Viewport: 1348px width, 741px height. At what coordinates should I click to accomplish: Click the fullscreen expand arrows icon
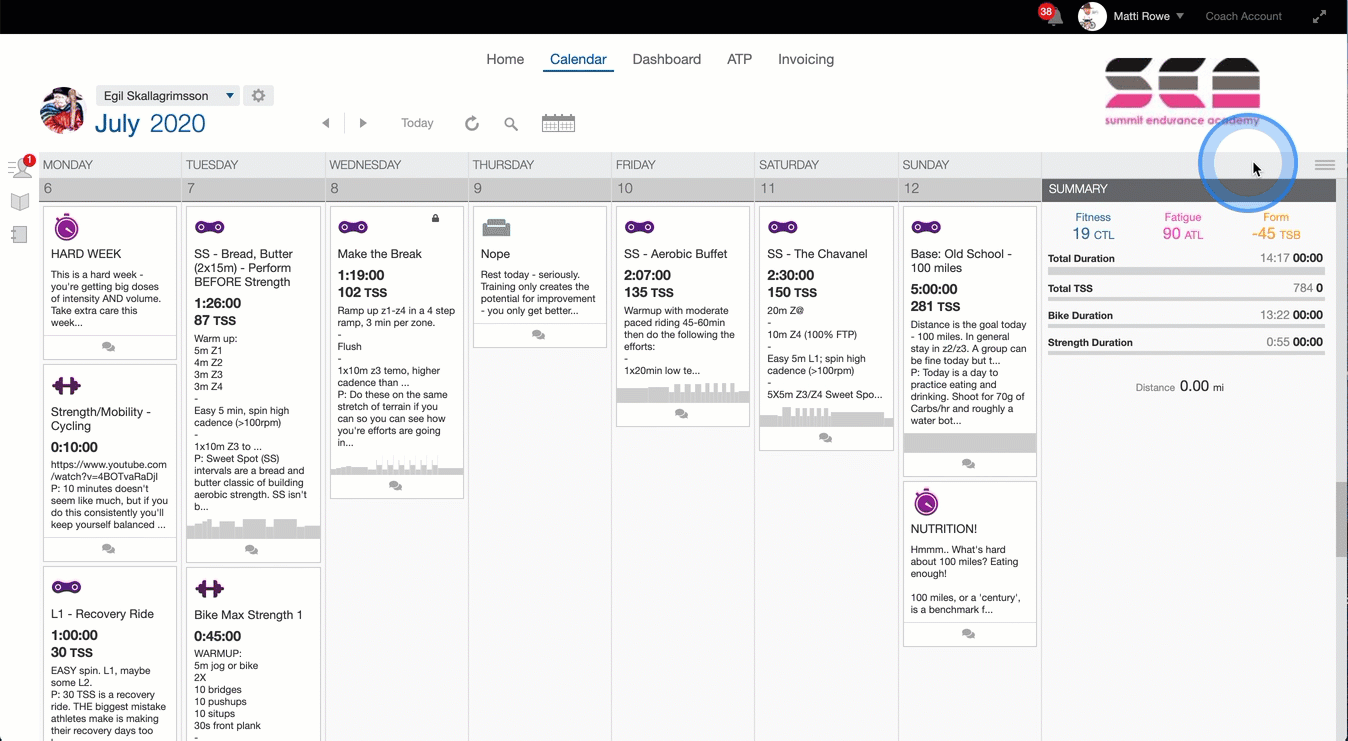1319,16
